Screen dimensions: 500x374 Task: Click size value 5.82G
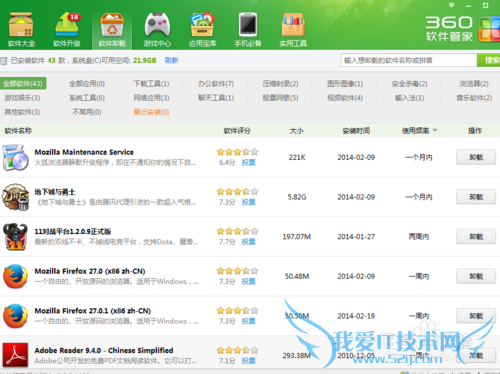click(297, 197)
